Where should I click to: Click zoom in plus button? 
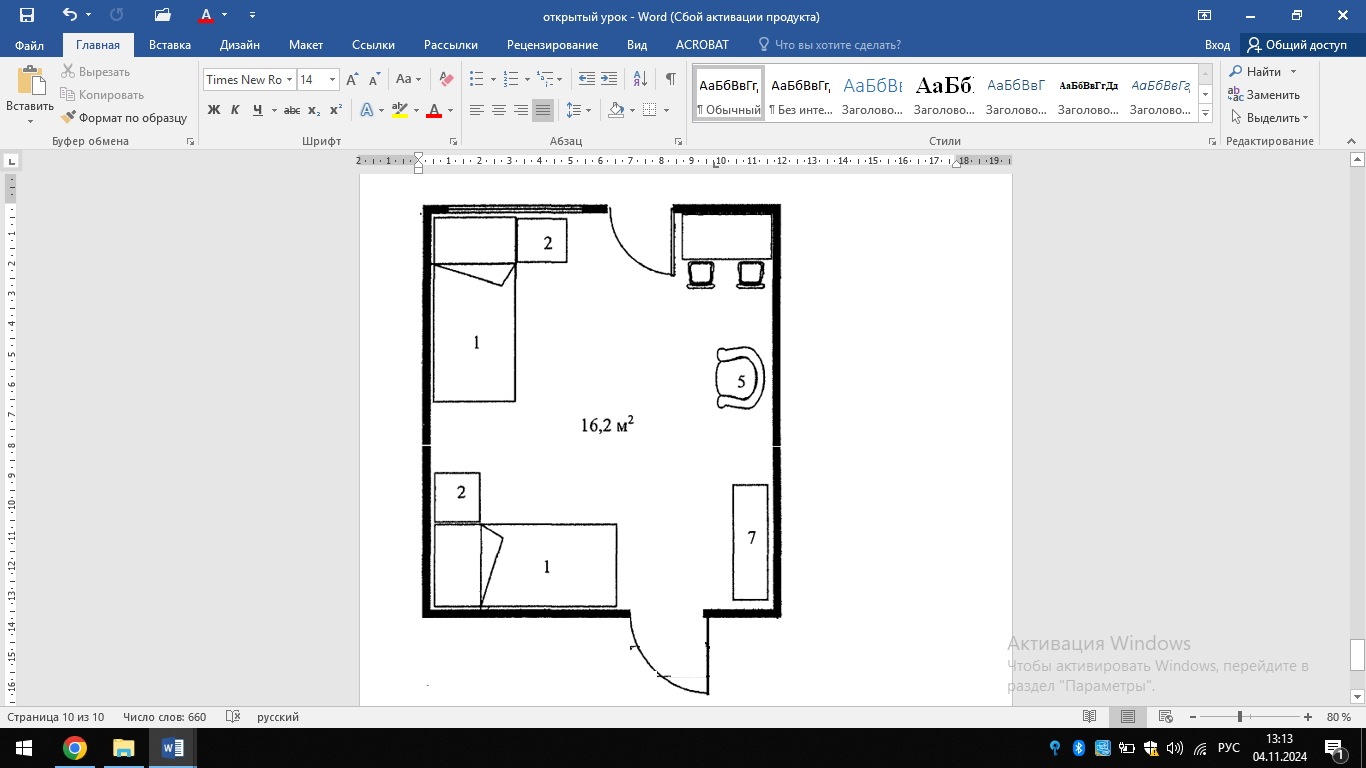[x=1308, y=717]
